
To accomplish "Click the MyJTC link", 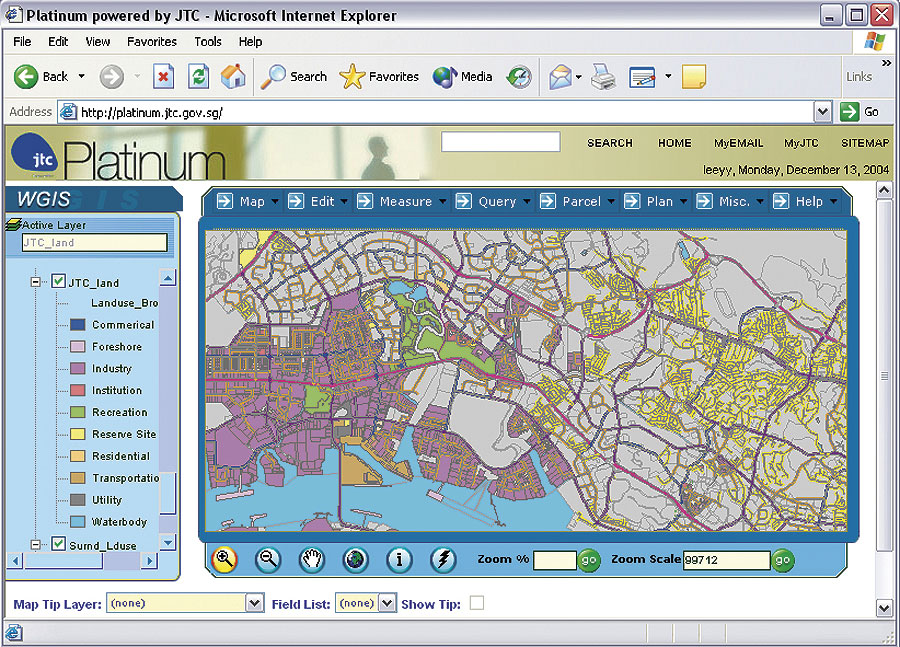I will pos(801,143).
